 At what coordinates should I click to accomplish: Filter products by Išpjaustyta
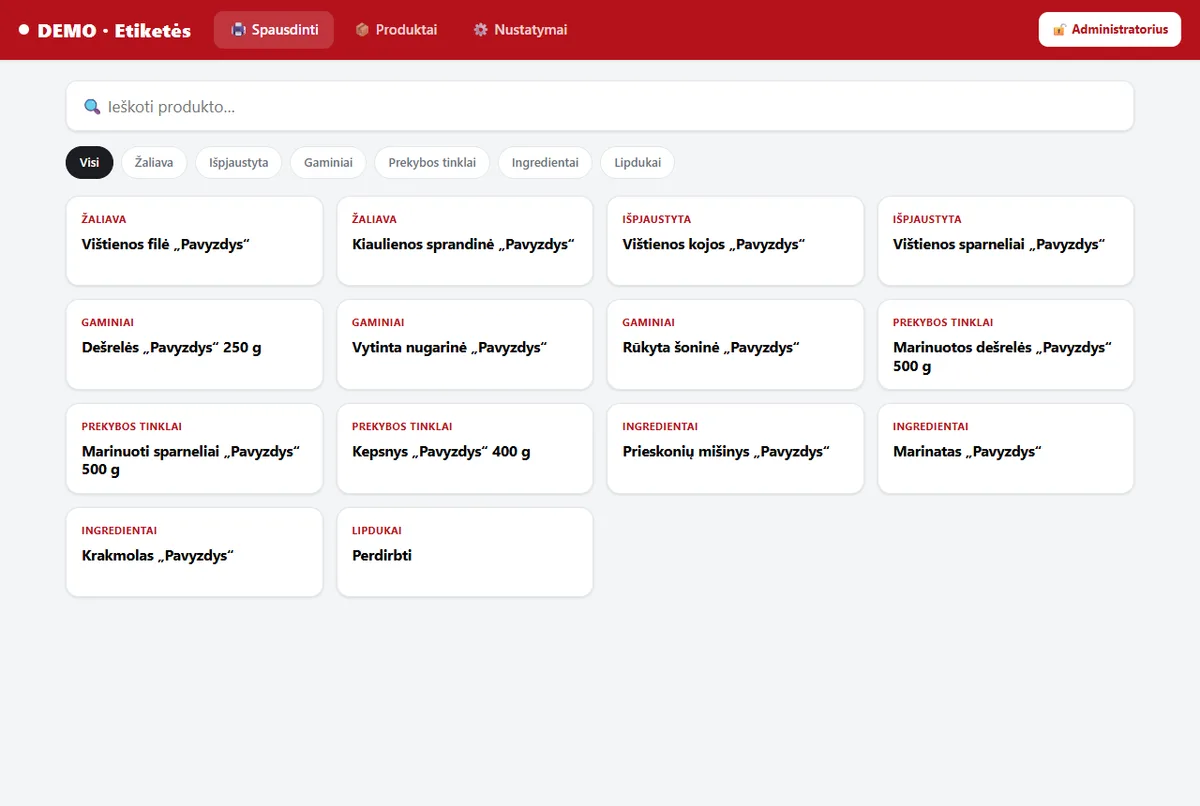point(239,162)
